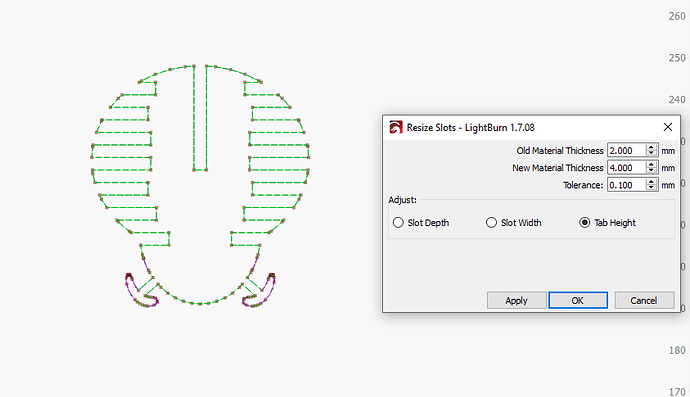Click the Old Material Thickness value field
690x397 pixels.
[627, 151]
